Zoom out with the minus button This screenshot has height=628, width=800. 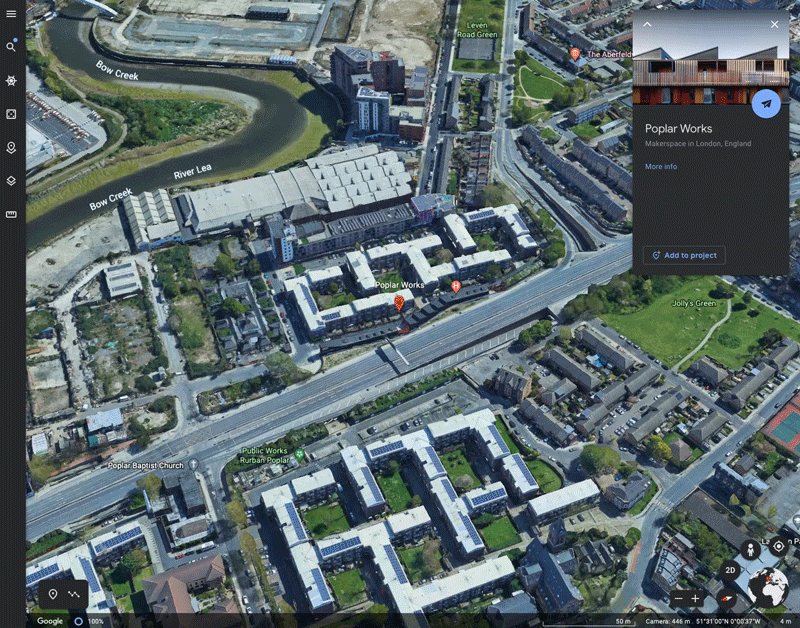tap(678, 598)
